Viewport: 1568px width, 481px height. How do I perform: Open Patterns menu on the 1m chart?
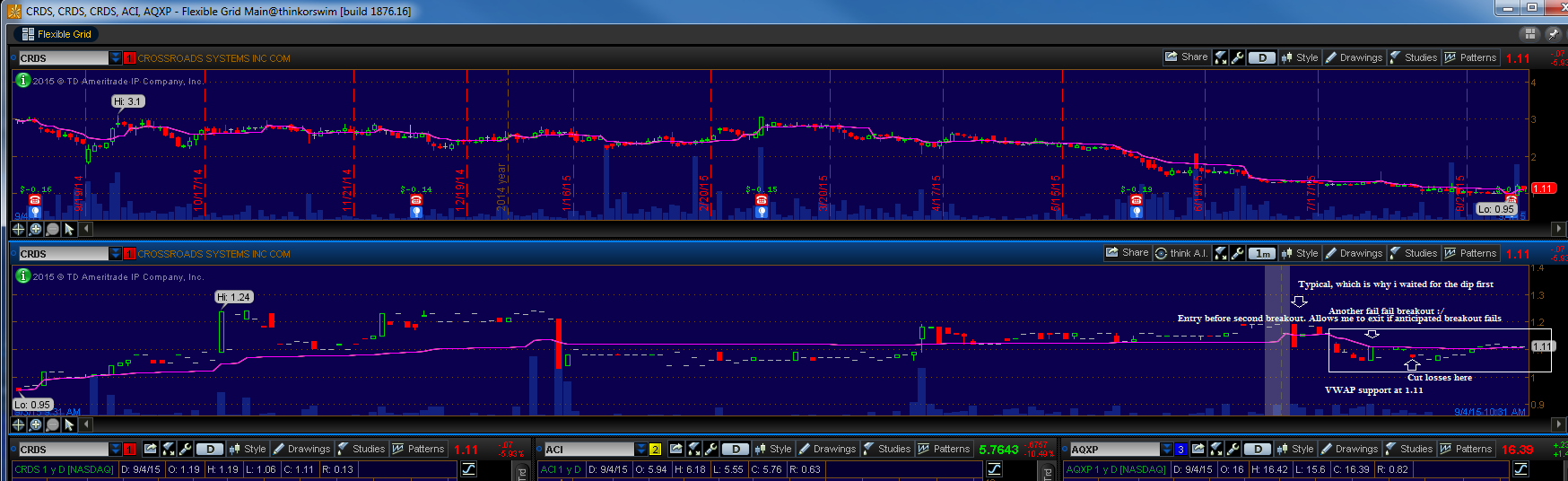pos(1469,253)
